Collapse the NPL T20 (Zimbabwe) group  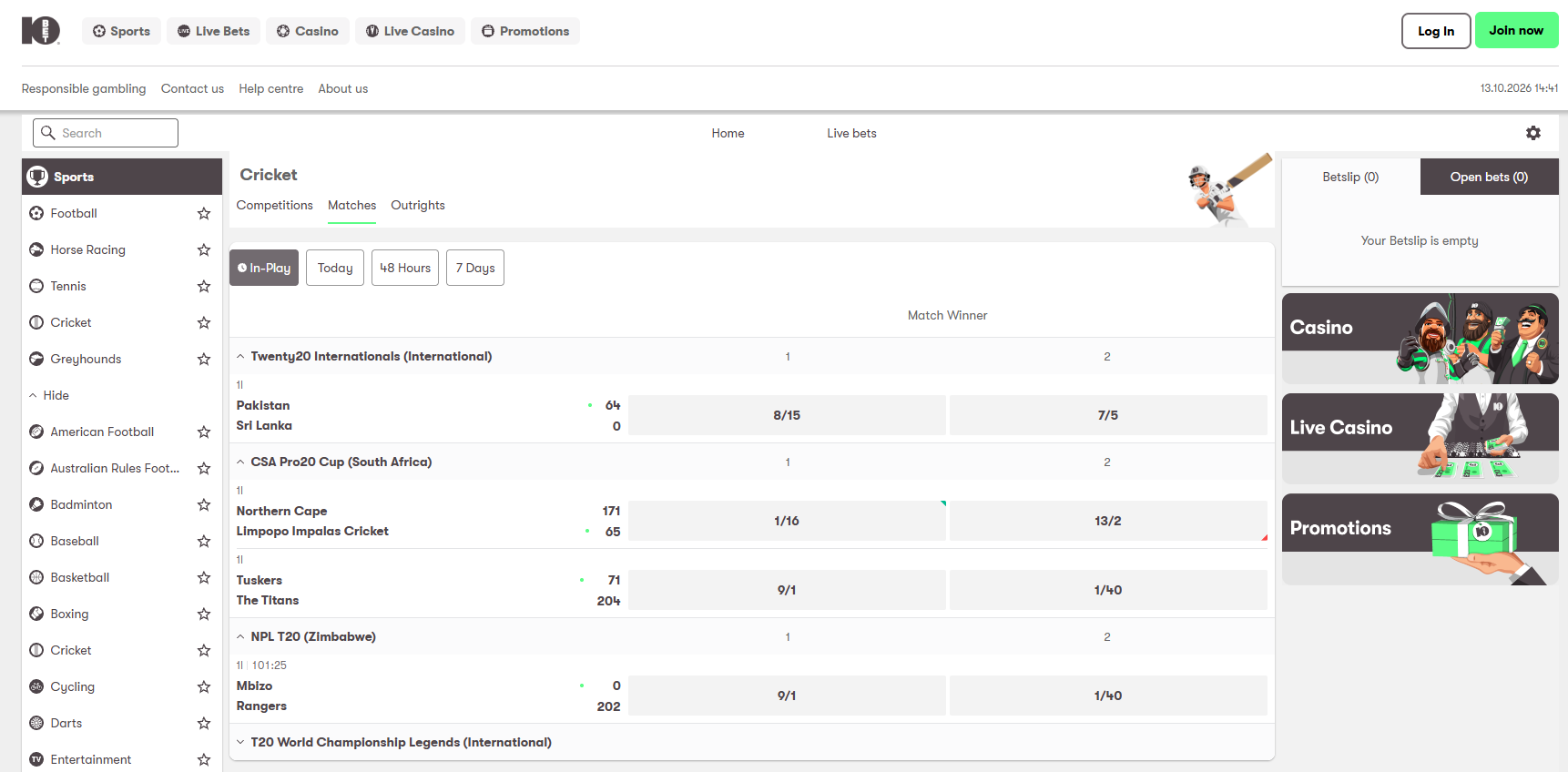coord(240,637)
